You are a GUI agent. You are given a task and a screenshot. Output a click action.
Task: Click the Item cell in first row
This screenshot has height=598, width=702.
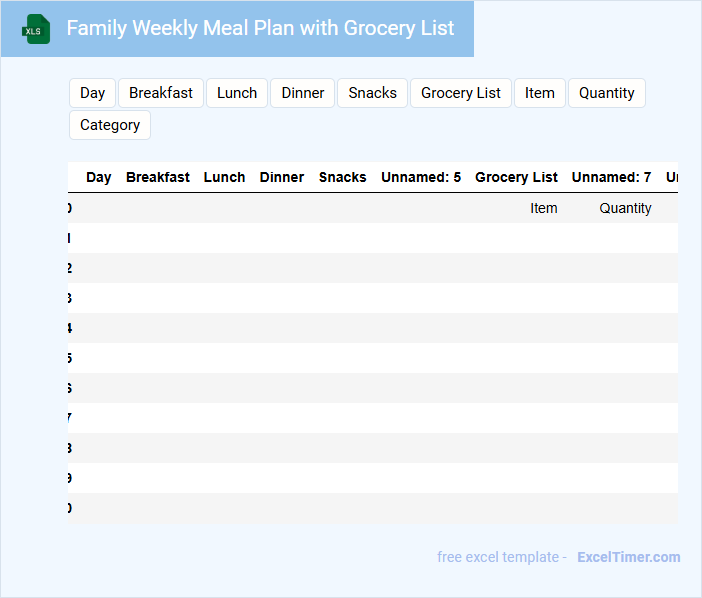pos(544,208)
